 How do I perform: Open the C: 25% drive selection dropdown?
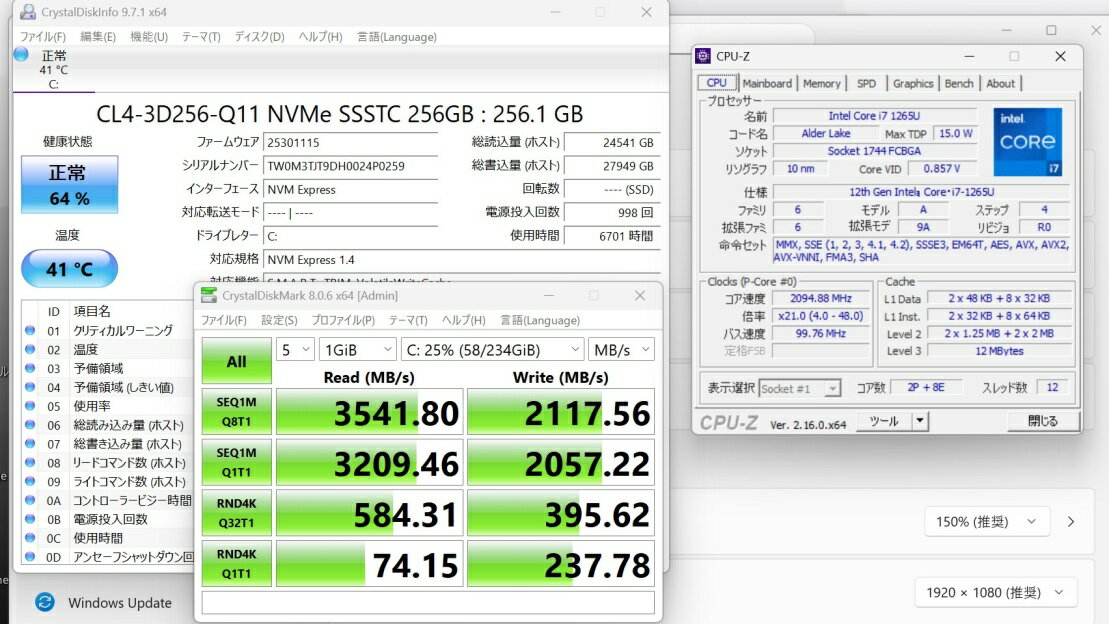[x=492, y=349]
